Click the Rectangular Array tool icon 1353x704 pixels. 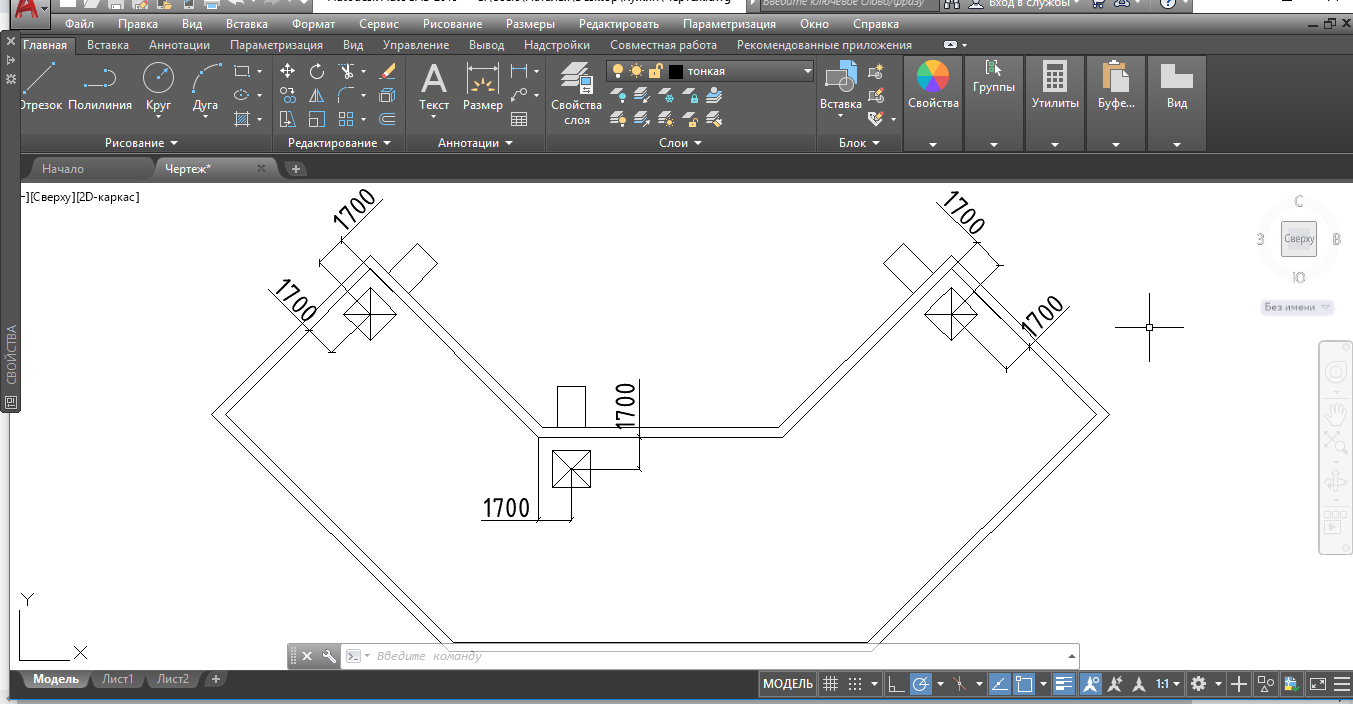[346, 119]
